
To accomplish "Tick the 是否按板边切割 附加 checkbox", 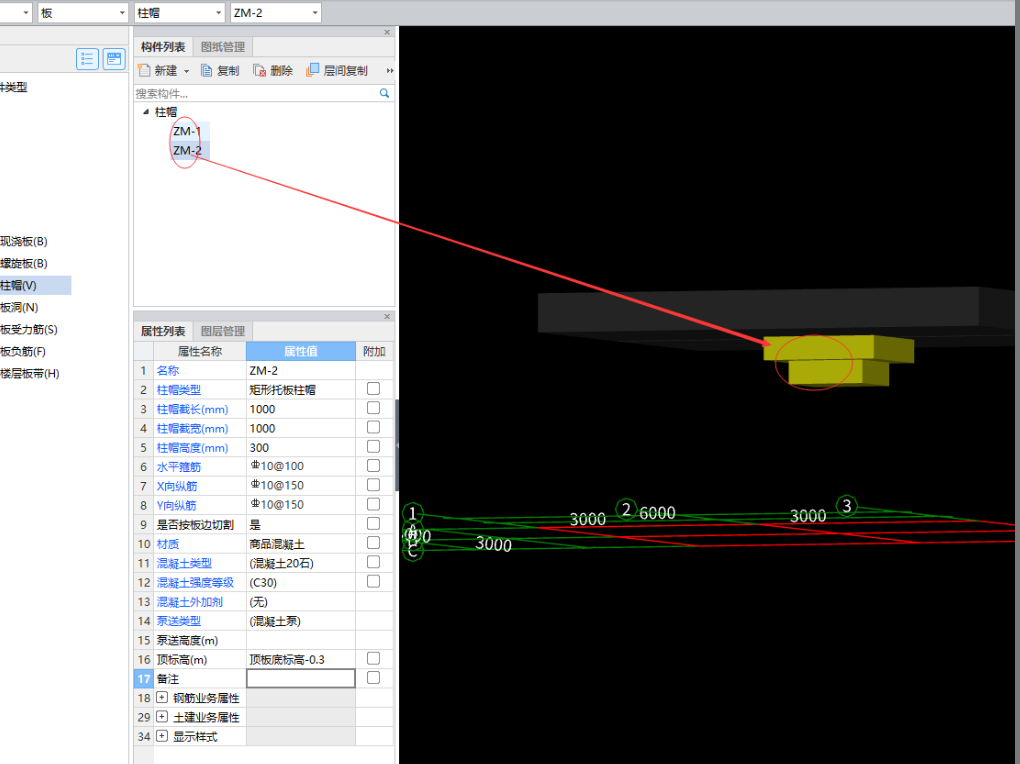I will click(373, 523).
